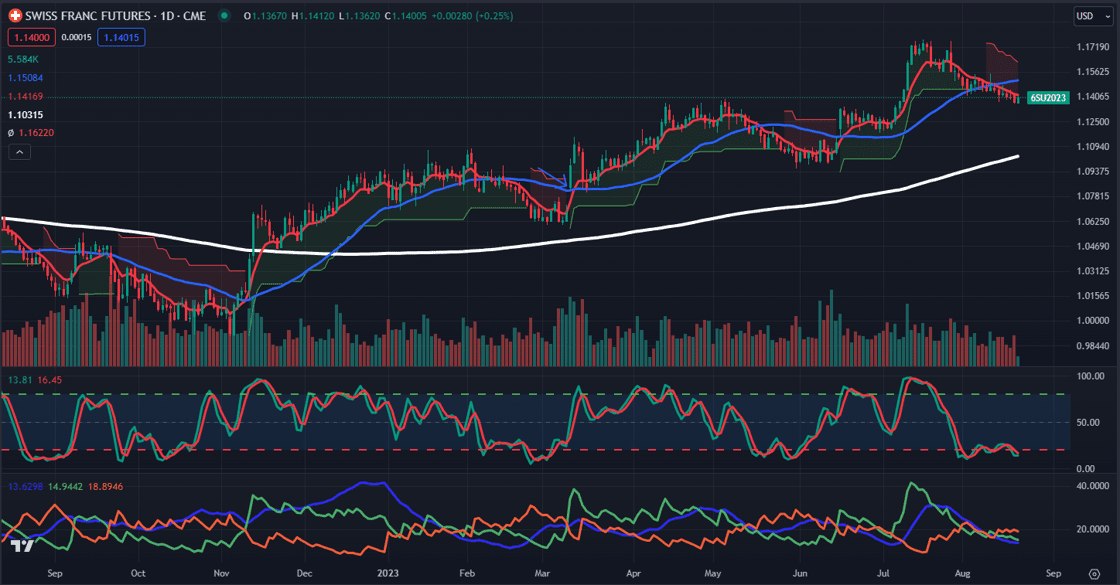Click the 1.12500 price axis label
1120x585 pixels.
(1093, 122)
